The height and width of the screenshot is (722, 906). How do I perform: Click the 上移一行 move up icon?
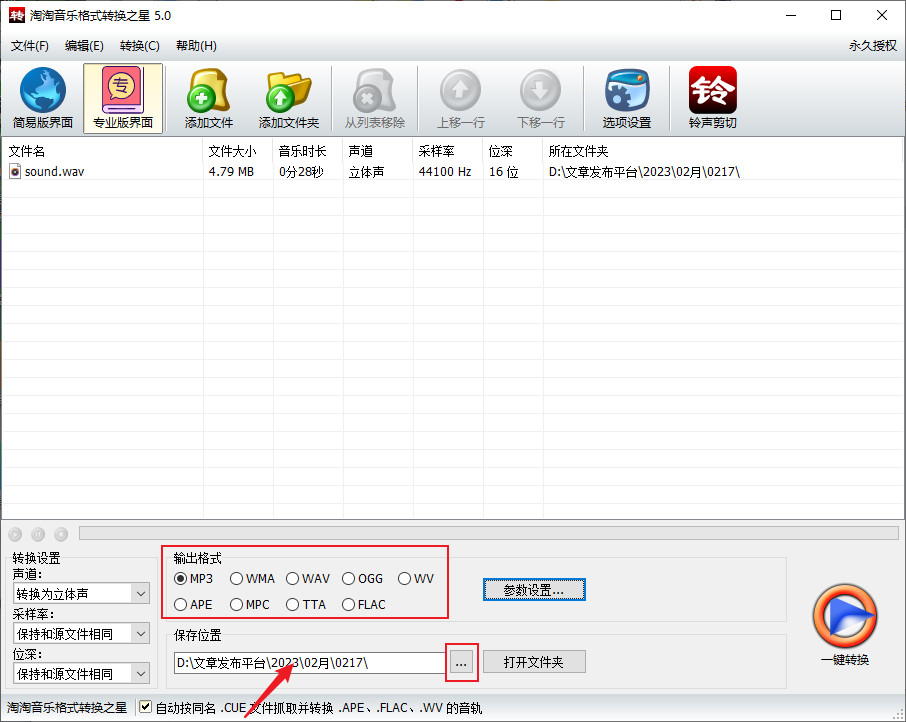pyautogui.click(x=461, y=98)
